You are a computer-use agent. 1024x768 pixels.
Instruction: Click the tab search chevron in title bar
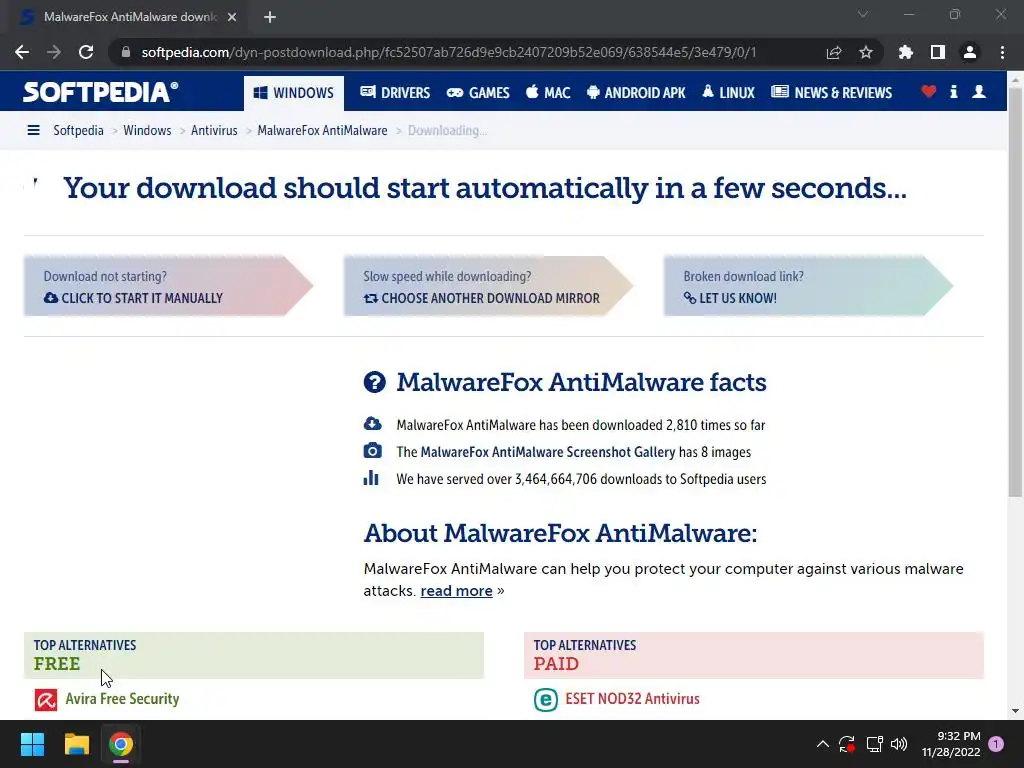tap(863, 14)
